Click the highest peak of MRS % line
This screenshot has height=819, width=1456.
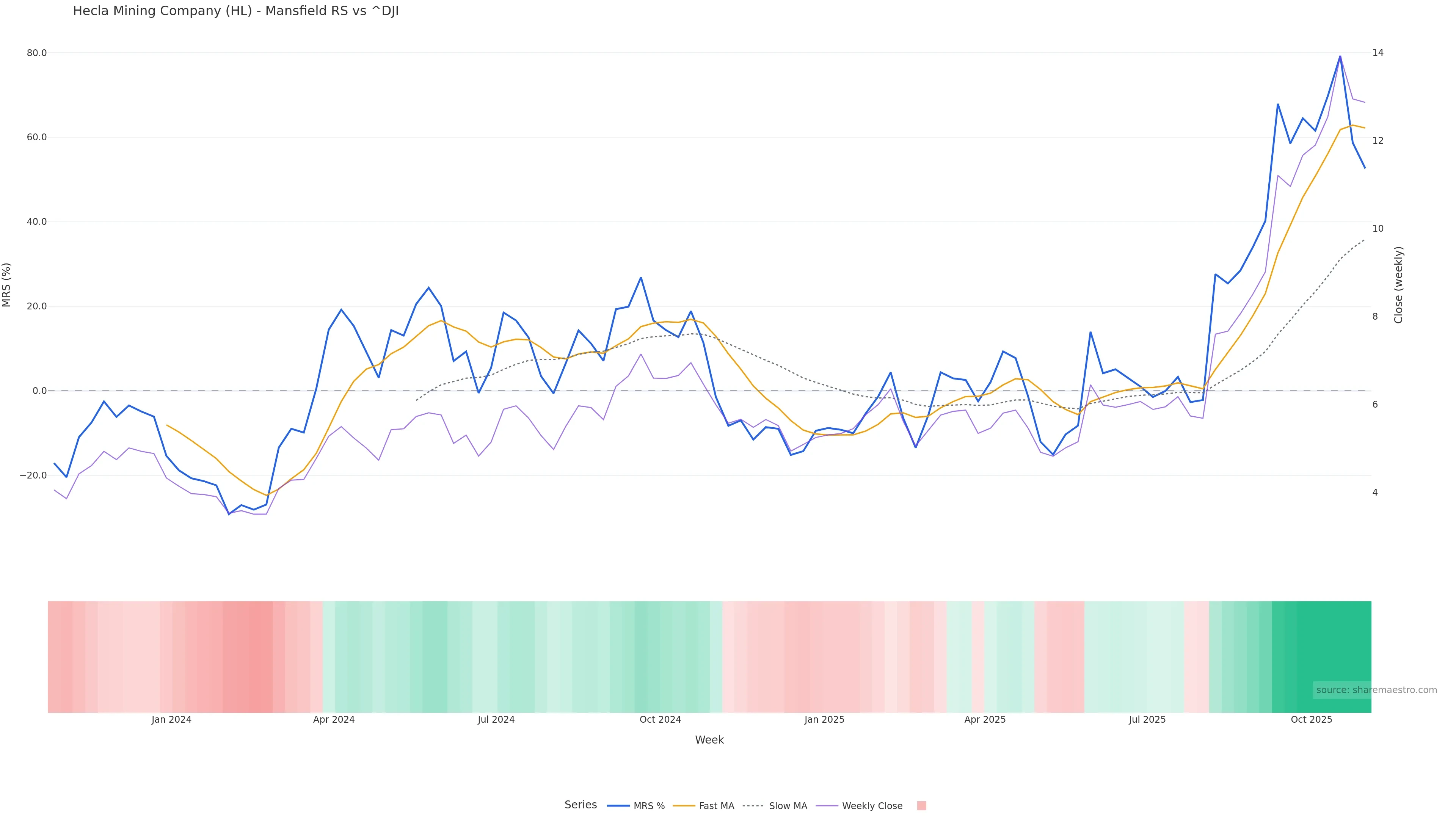[x=1340, y=56]
